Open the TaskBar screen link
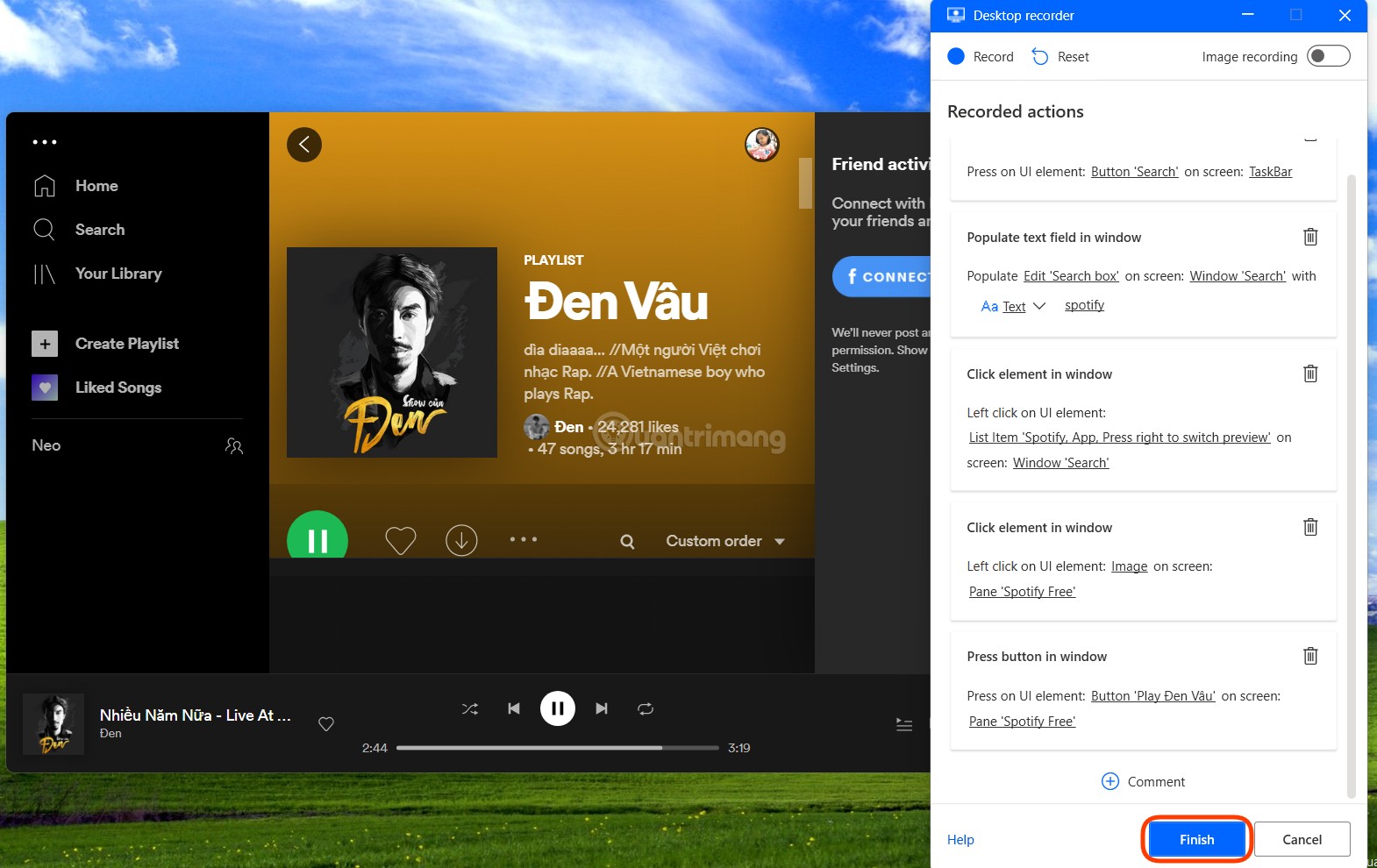The image size is (1377, 868). coord(1270,172)
